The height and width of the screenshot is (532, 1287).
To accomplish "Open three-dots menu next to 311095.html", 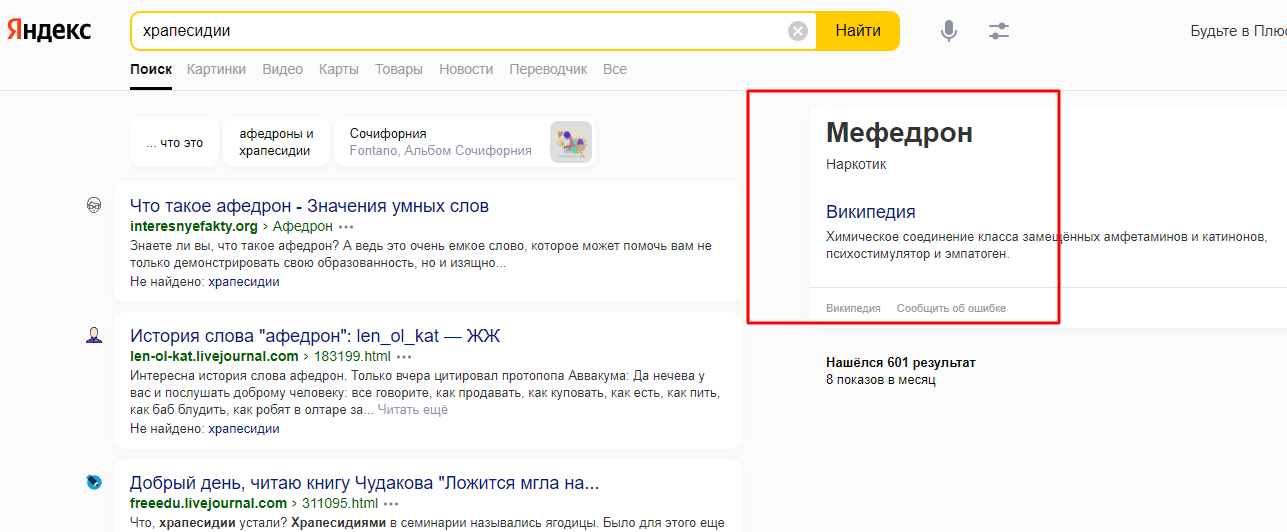I will tap(391, 504).
